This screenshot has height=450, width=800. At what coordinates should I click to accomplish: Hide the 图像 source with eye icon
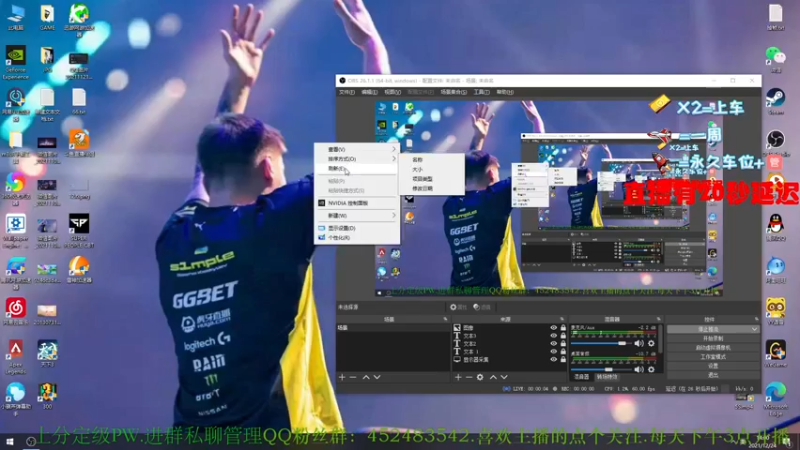point(554,328)
